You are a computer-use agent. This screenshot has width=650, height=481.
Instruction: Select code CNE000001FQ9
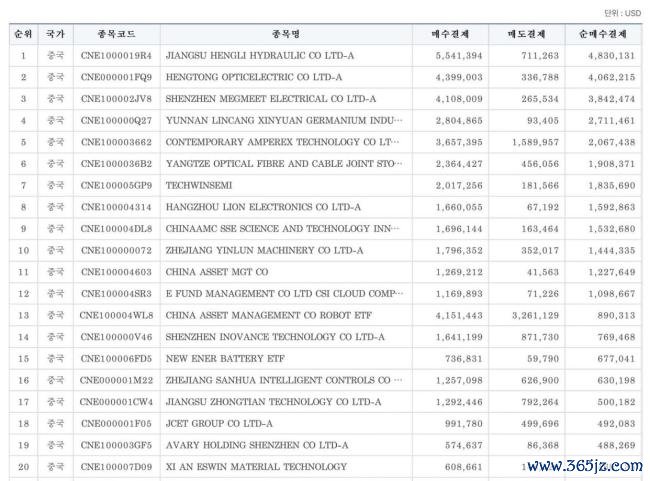(116, 77)
